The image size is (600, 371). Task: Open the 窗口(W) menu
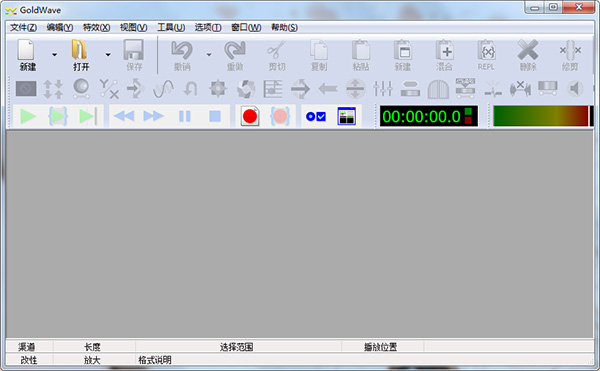[x=246, y=28]
